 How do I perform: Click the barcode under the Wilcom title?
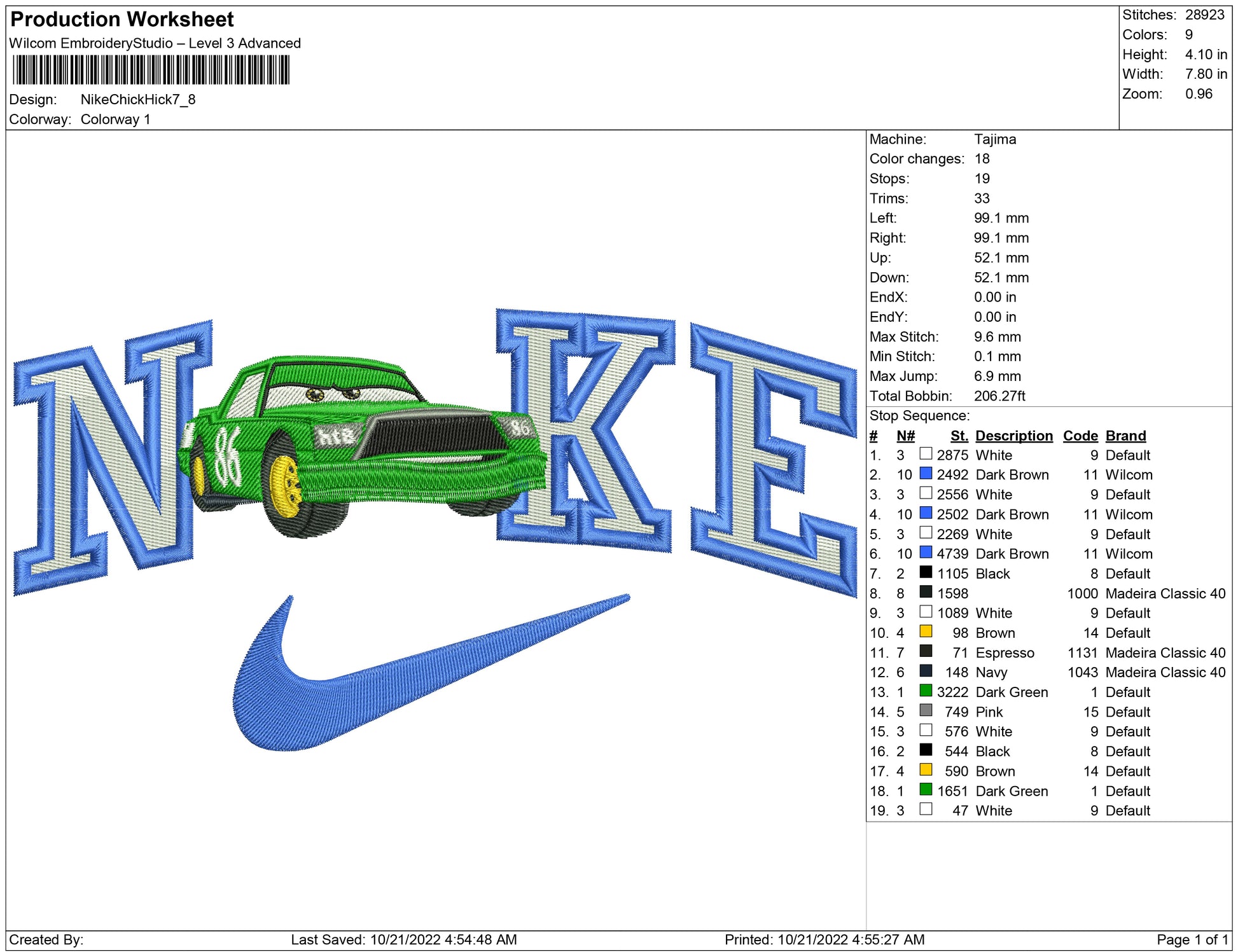151,70
